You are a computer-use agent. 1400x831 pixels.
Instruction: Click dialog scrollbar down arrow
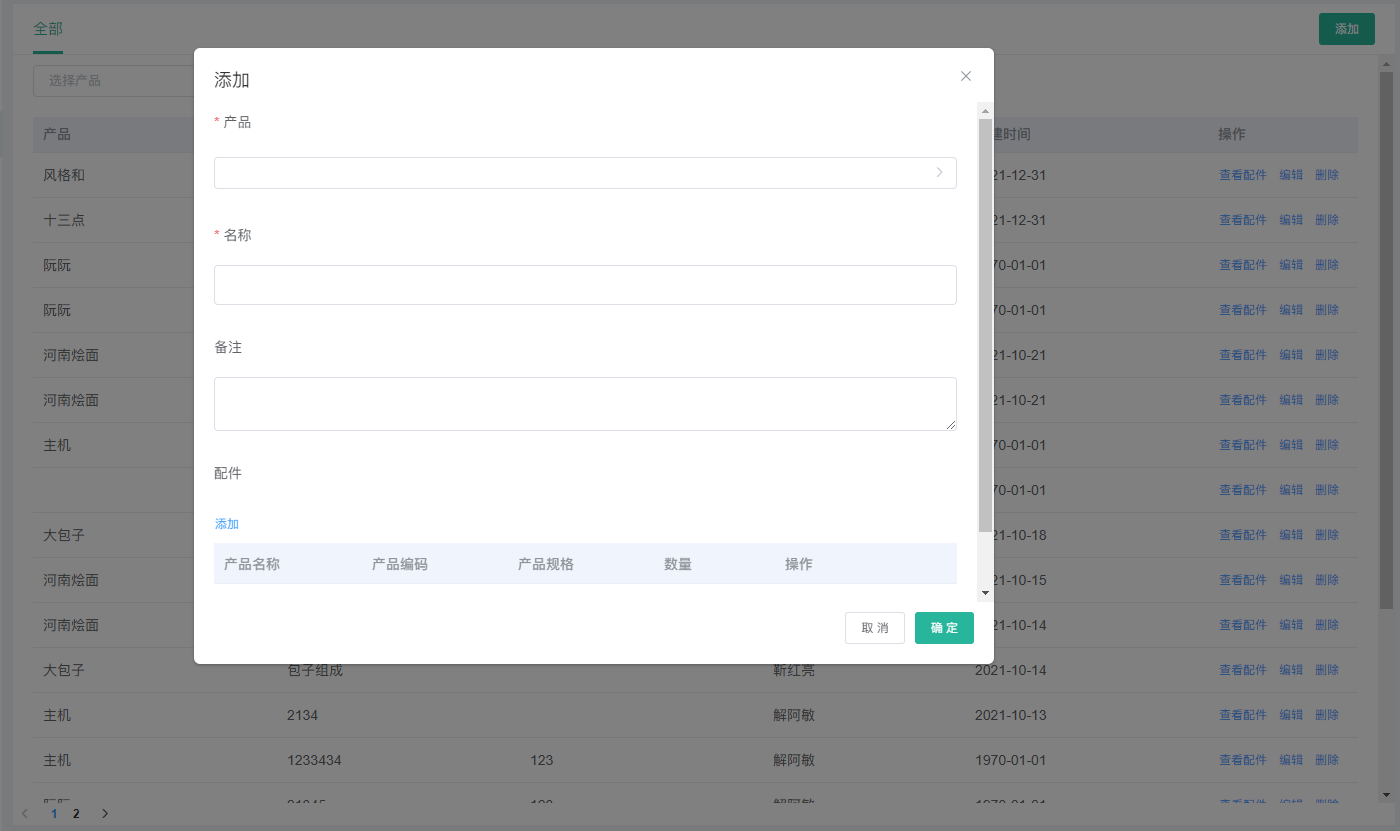pos(985,593)
